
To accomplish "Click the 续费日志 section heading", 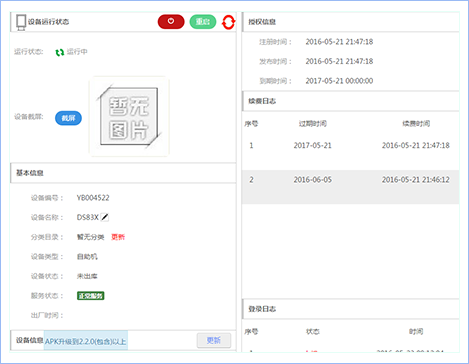I will tap(262, 101).
